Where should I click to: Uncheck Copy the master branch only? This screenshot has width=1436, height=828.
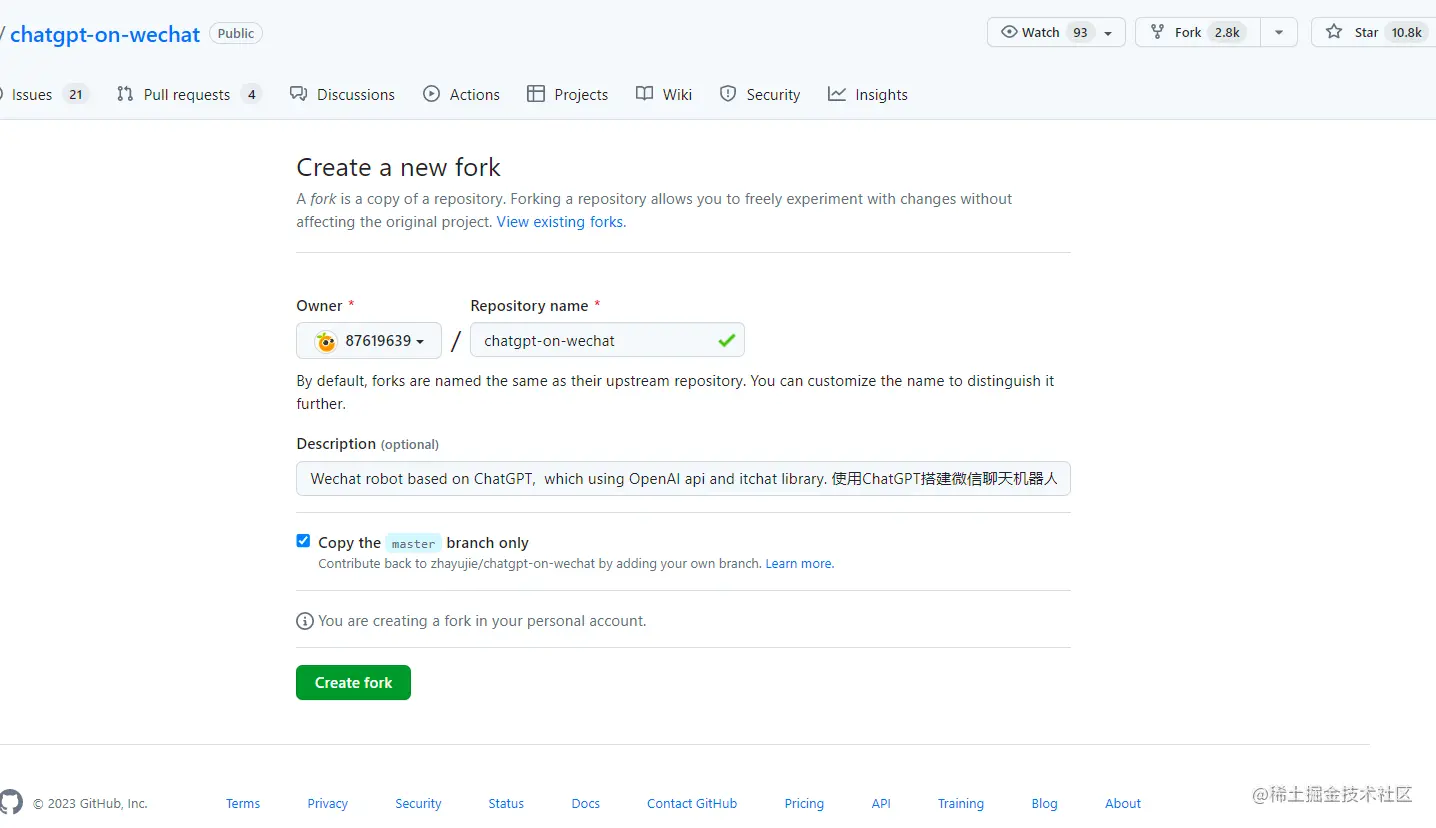(x=303, y=541)
